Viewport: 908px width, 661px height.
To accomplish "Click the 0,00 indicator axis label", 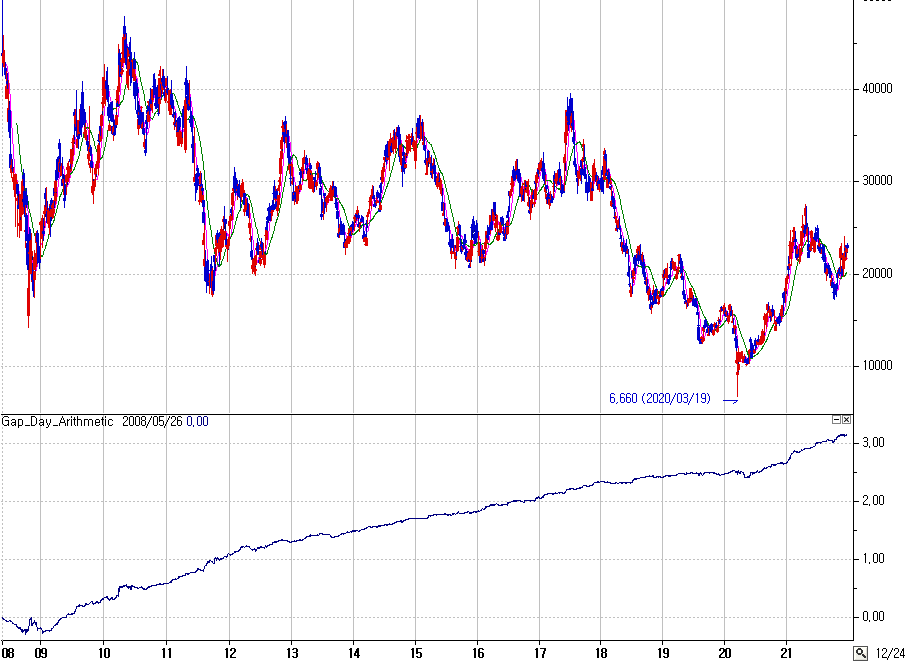I will [x=873, y=616].
